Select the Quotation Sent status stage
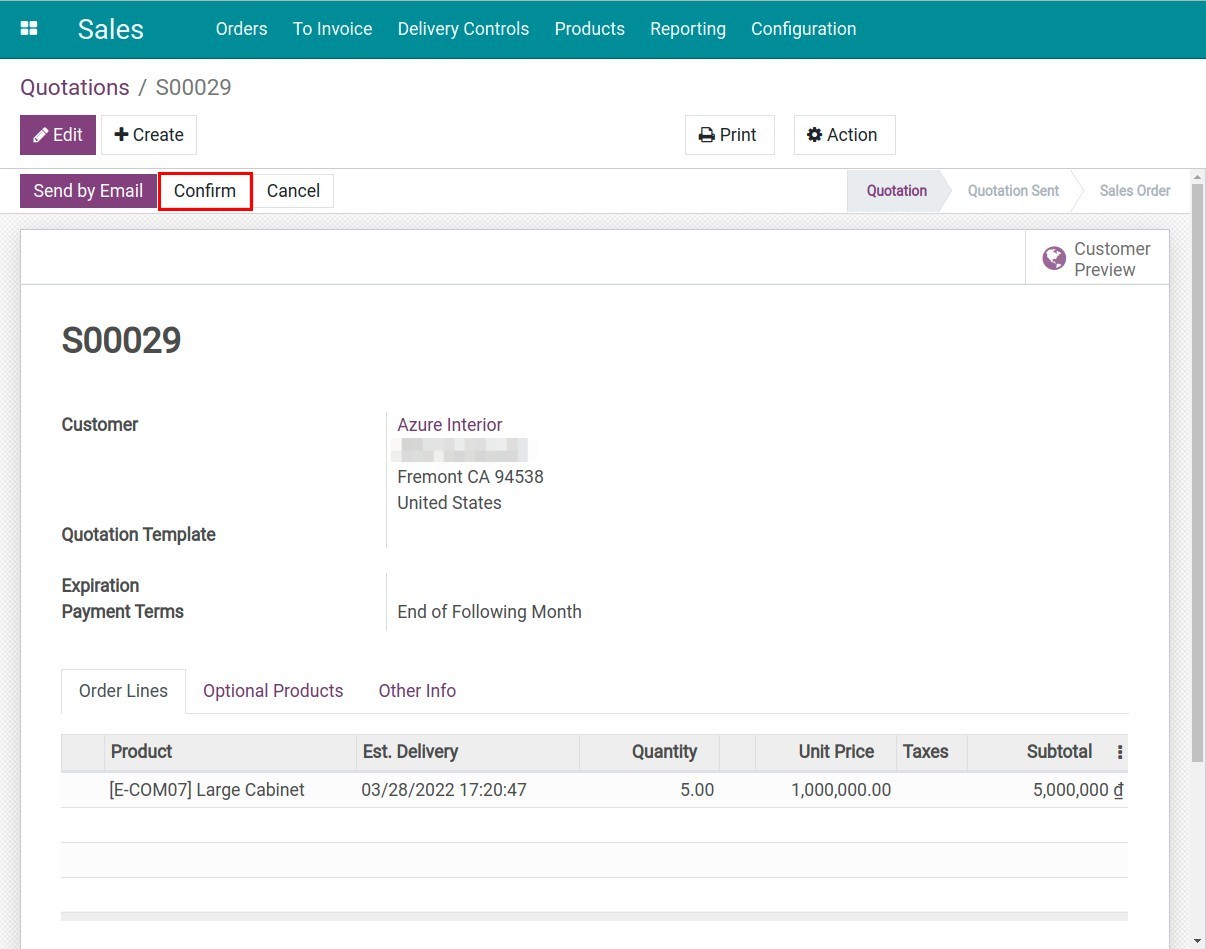This screenshot has width=1206, height=949. point(1013,191)
